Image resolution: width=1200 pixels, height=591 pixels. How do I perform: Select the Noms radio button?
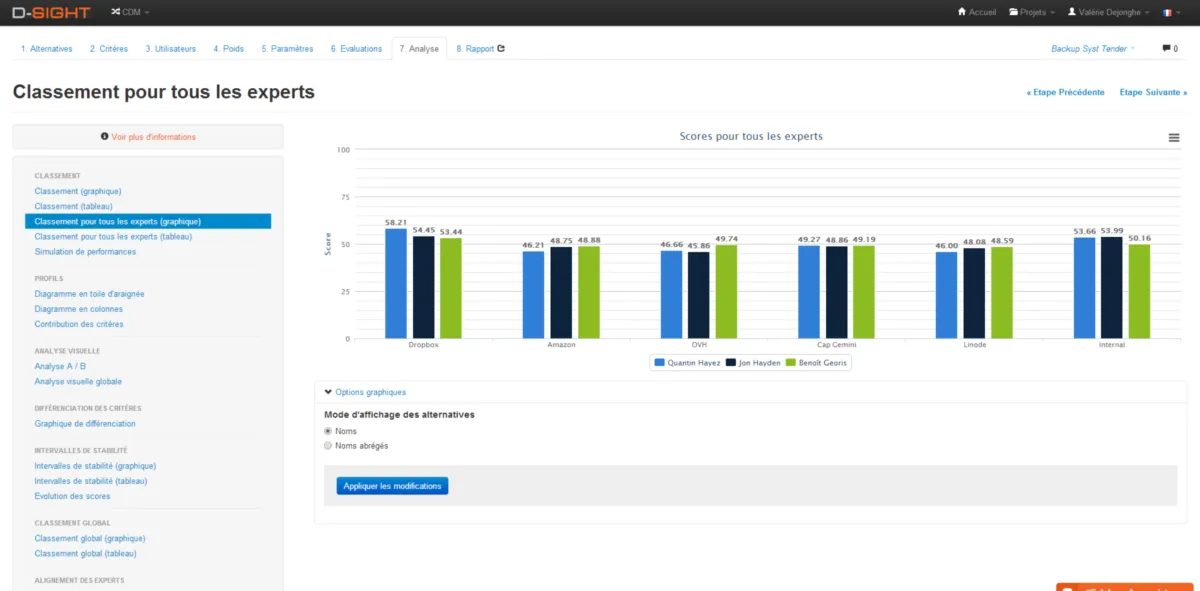tap(328, 431)
